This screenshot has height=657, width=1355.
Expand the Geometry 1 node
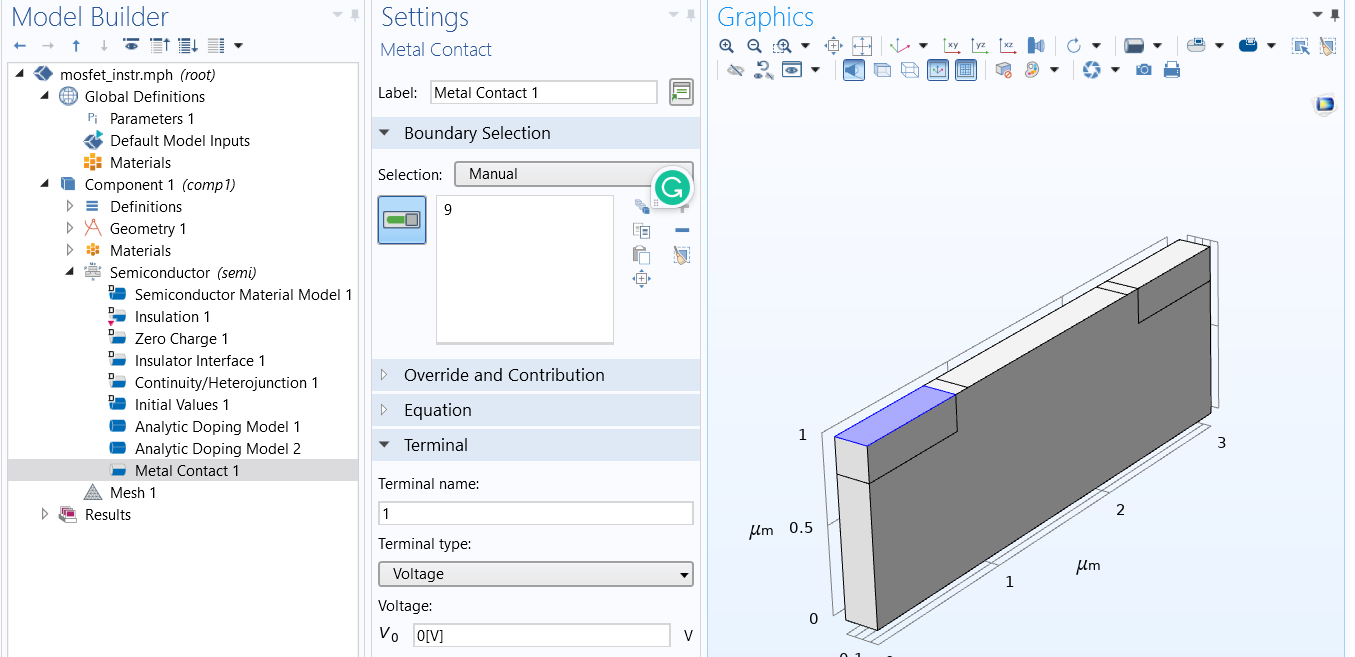click(x=69, y=228)
